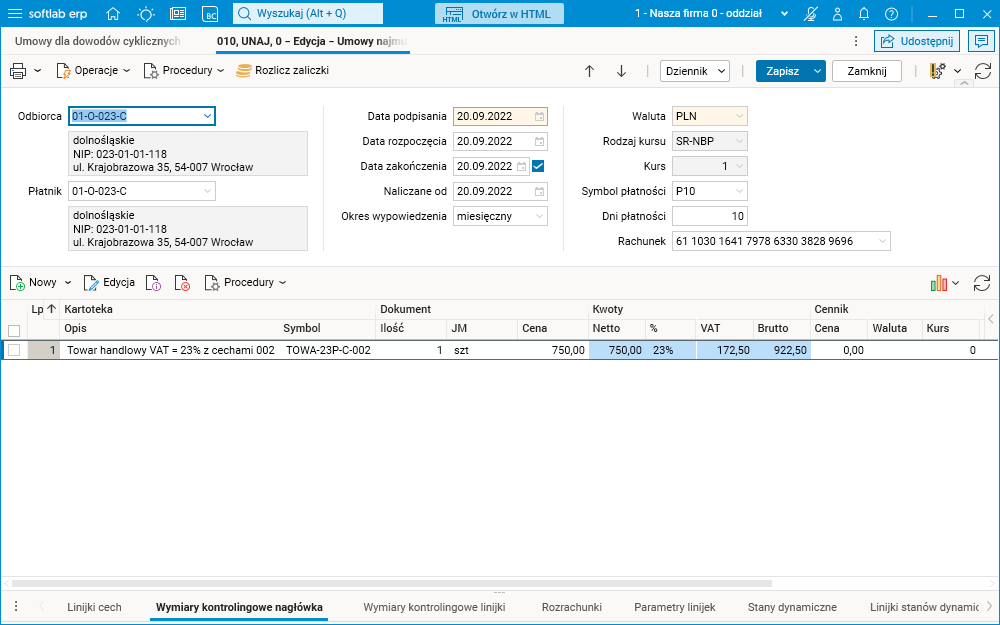The width and height of the screenshot is (1000, 625).
Task: Click the BC icon in top bar
Action: (x=209, y=14)
